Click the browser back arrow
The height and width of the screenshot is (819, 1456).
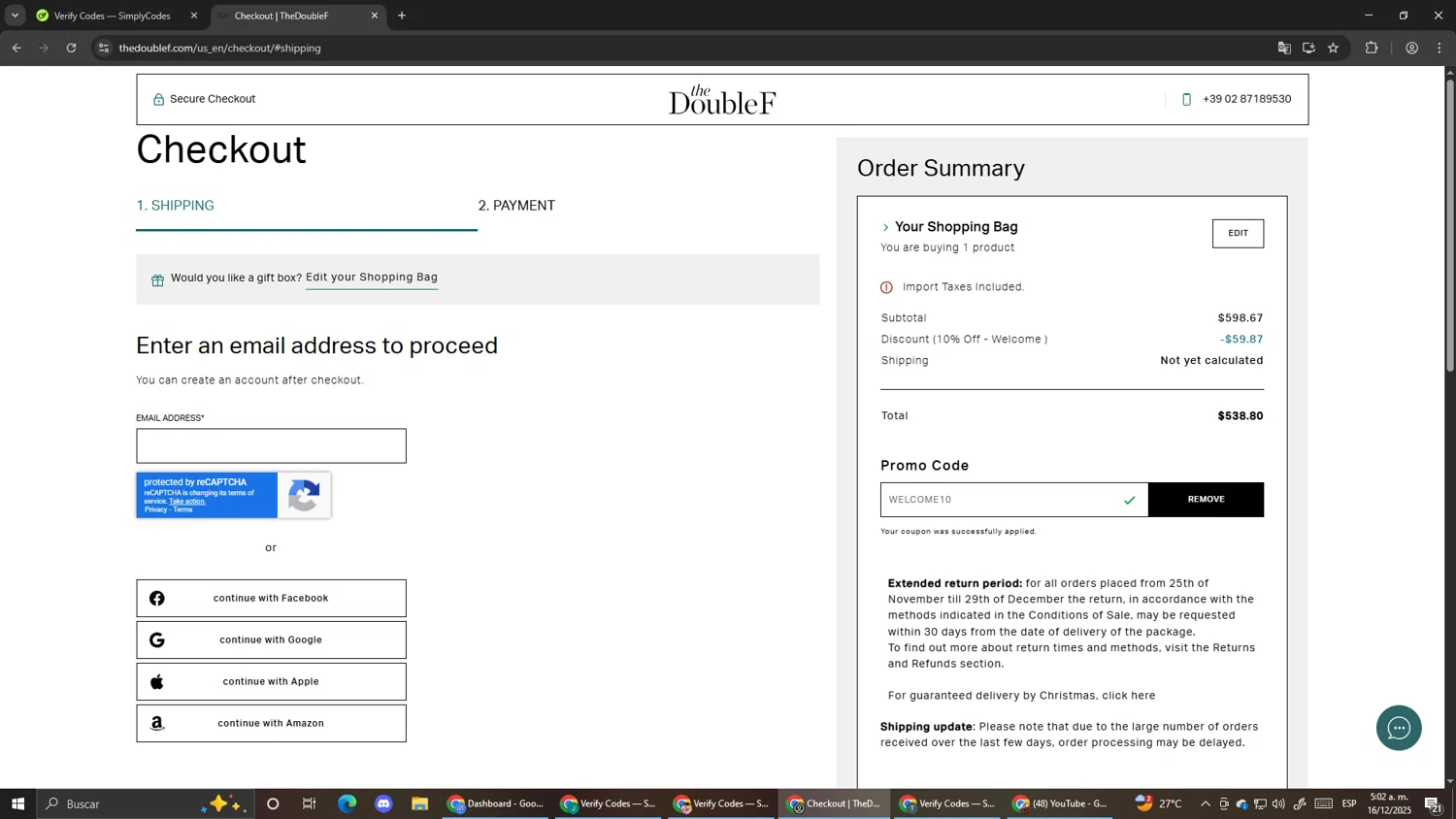pyautogui.click(x=17, y=48)
